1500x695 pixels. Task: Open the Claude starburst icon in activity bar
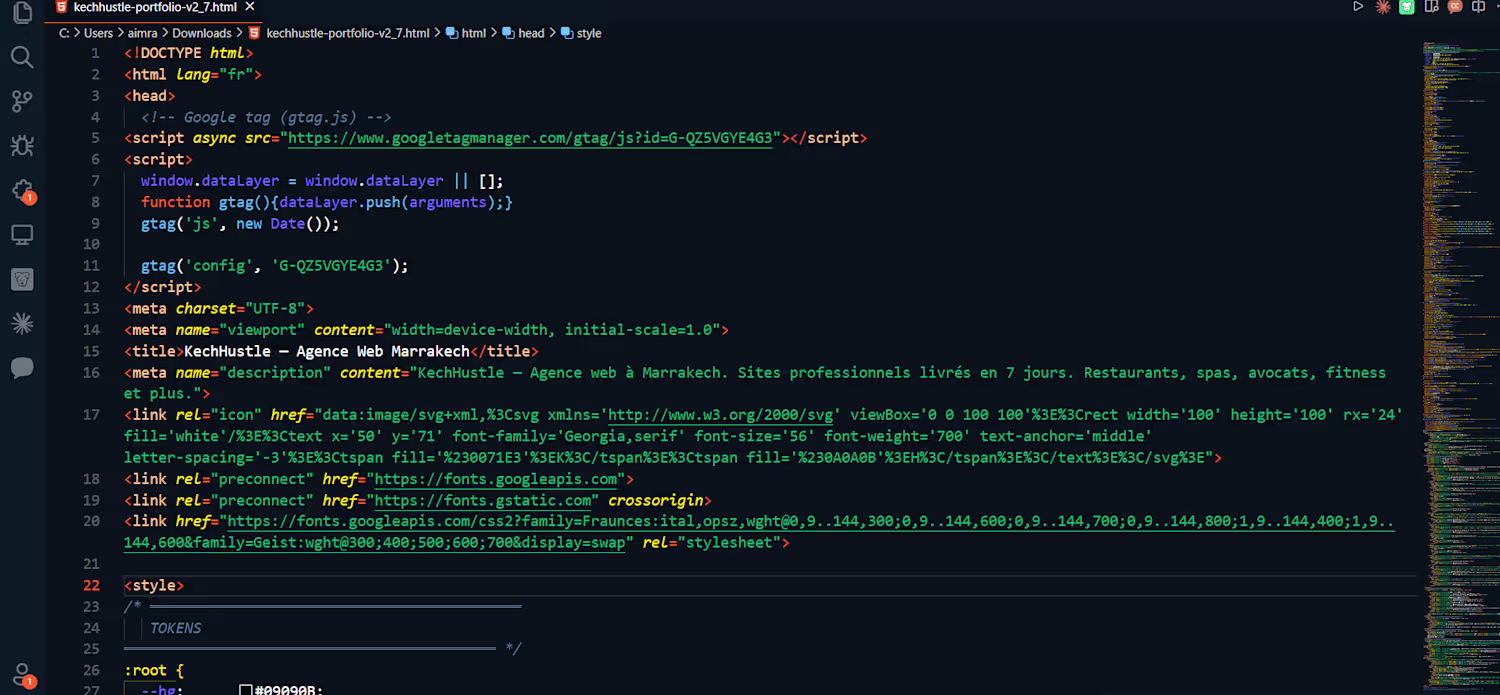click(22, 323)
